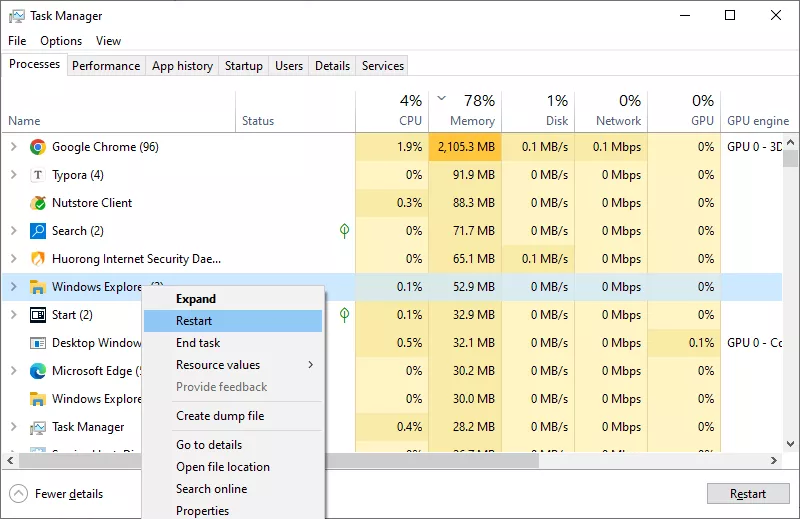Viewport: 800px width, 519px height.
Task: Expand the Google Chrome (96) process group
Action: [14, 147]
